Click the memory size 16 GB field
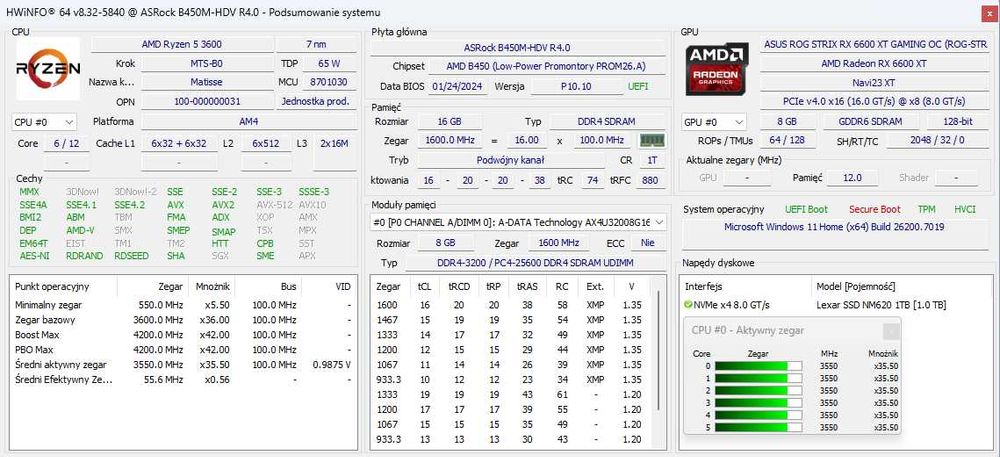The height and width of the screenshot is (457, 1000). tap(450, 121)
